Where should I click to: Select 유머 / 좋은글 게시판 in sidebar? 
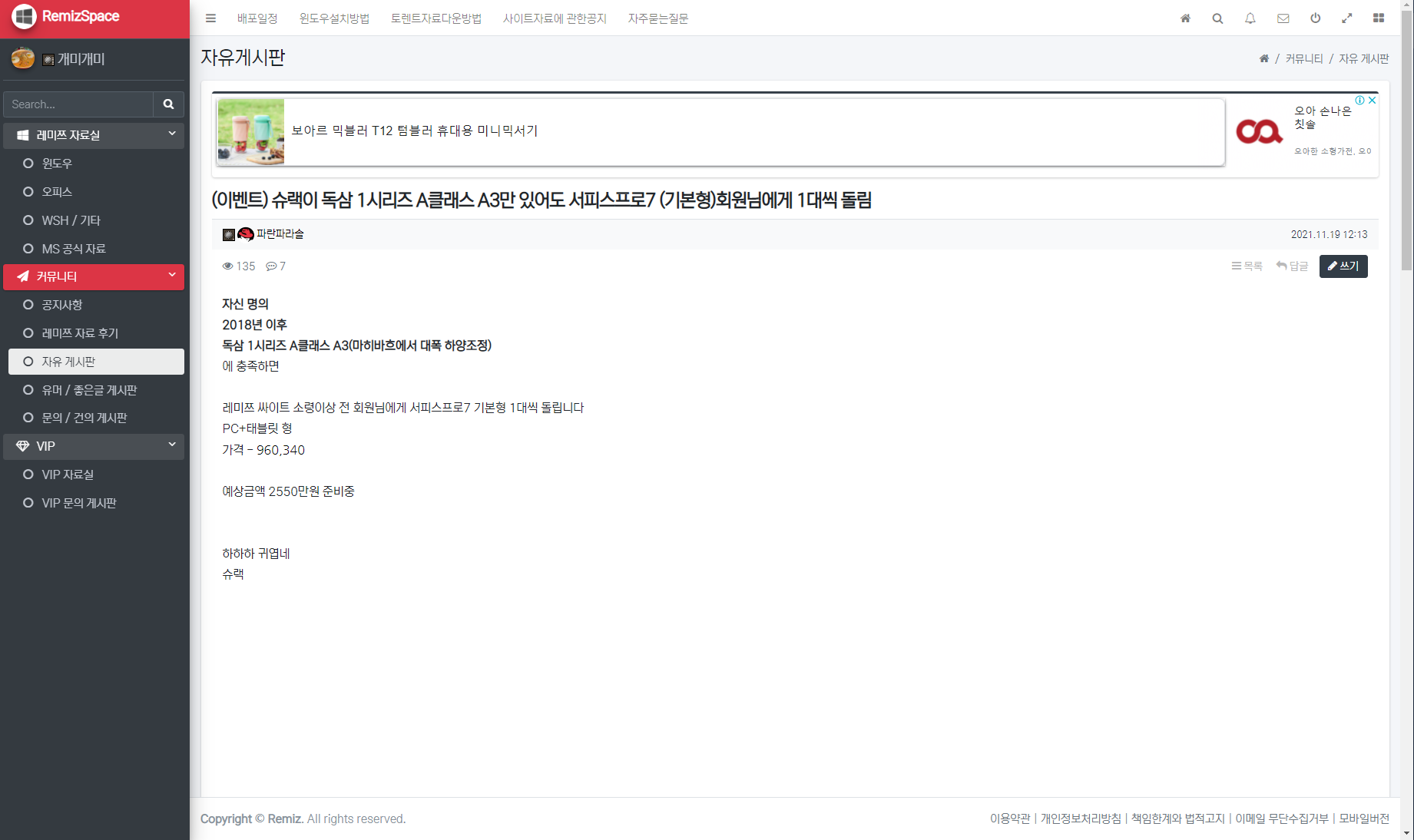(x=89, y=390)
